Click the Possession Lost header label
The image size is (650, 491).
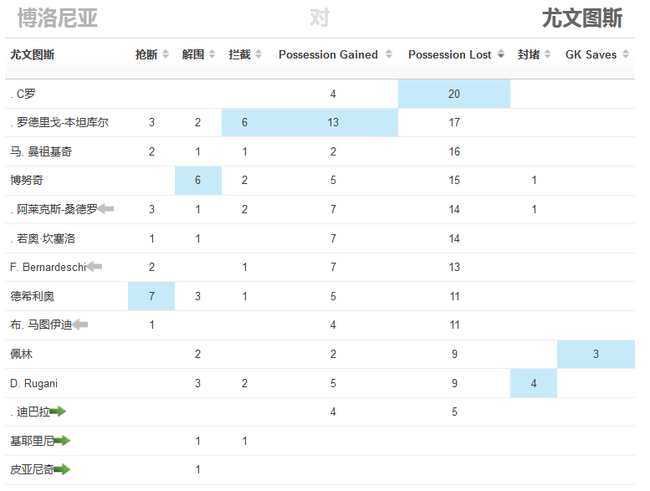pyautogui.click(x=449, y=54)
